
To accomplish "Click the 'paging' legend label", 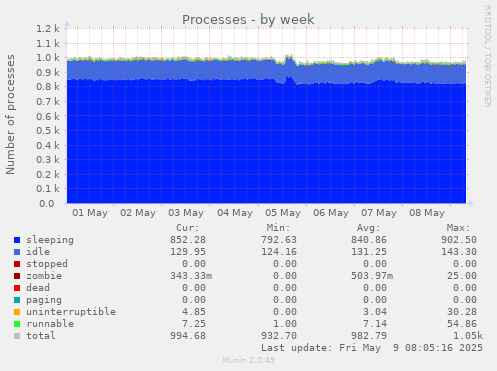I will pos(44,300).
